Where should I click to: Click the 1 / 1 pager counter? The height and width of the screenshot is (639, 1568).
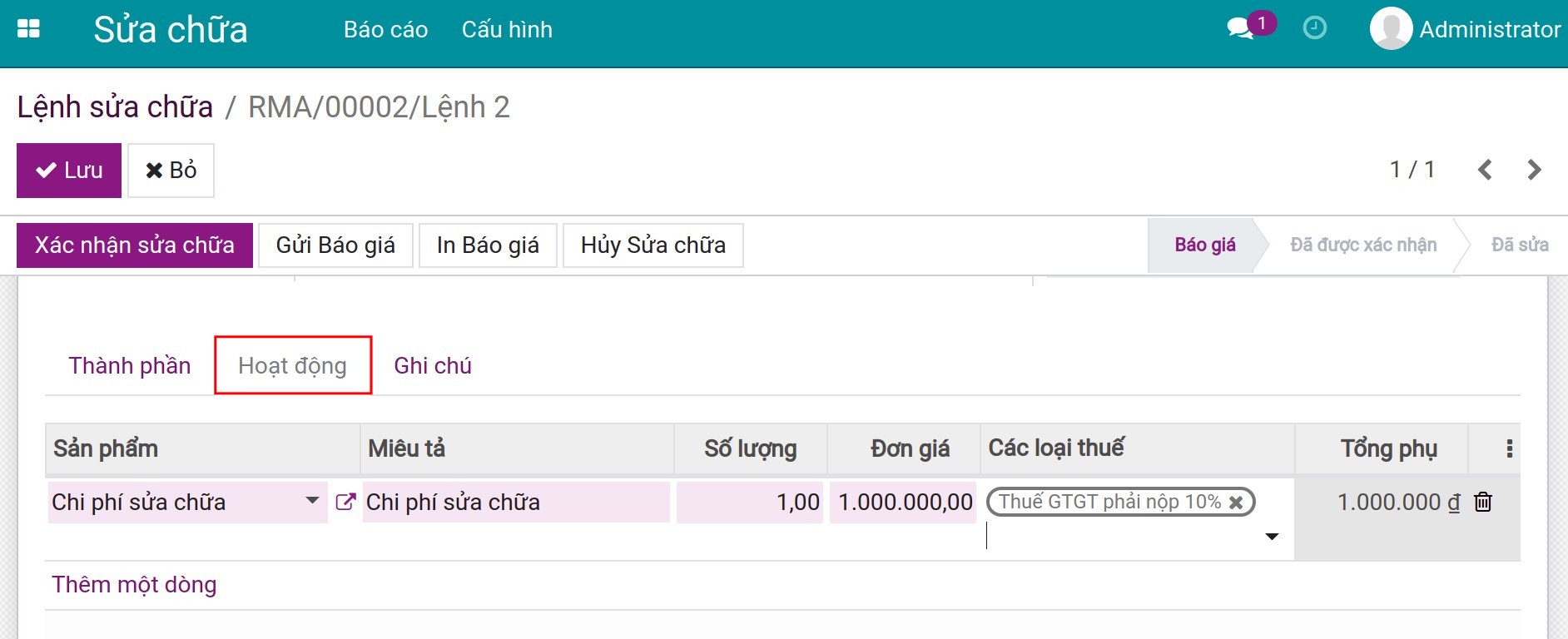(1412, 170)
